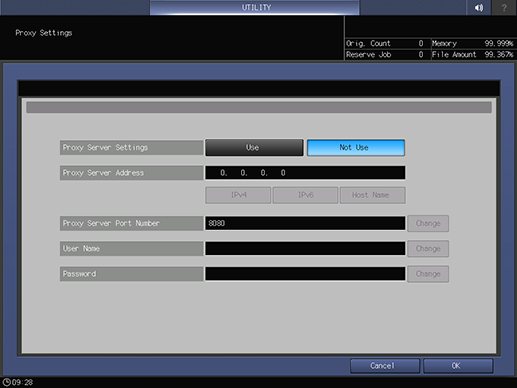Click the Memory 99.999% status entry
The height and width of the screenshot is (388, 517).
pos(473,43)
